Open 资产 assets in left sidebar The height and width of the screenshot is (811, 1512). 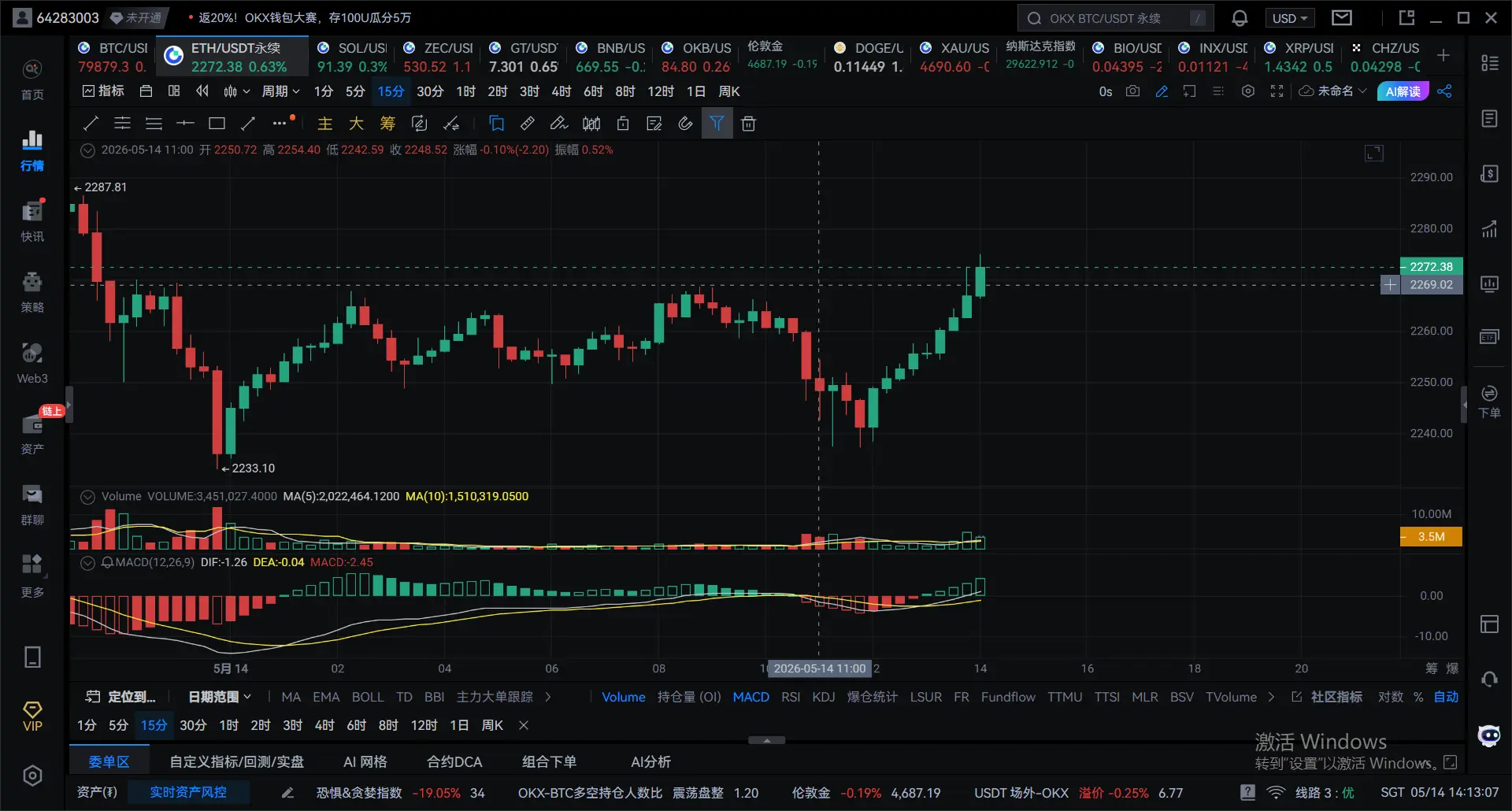point(32,434)
